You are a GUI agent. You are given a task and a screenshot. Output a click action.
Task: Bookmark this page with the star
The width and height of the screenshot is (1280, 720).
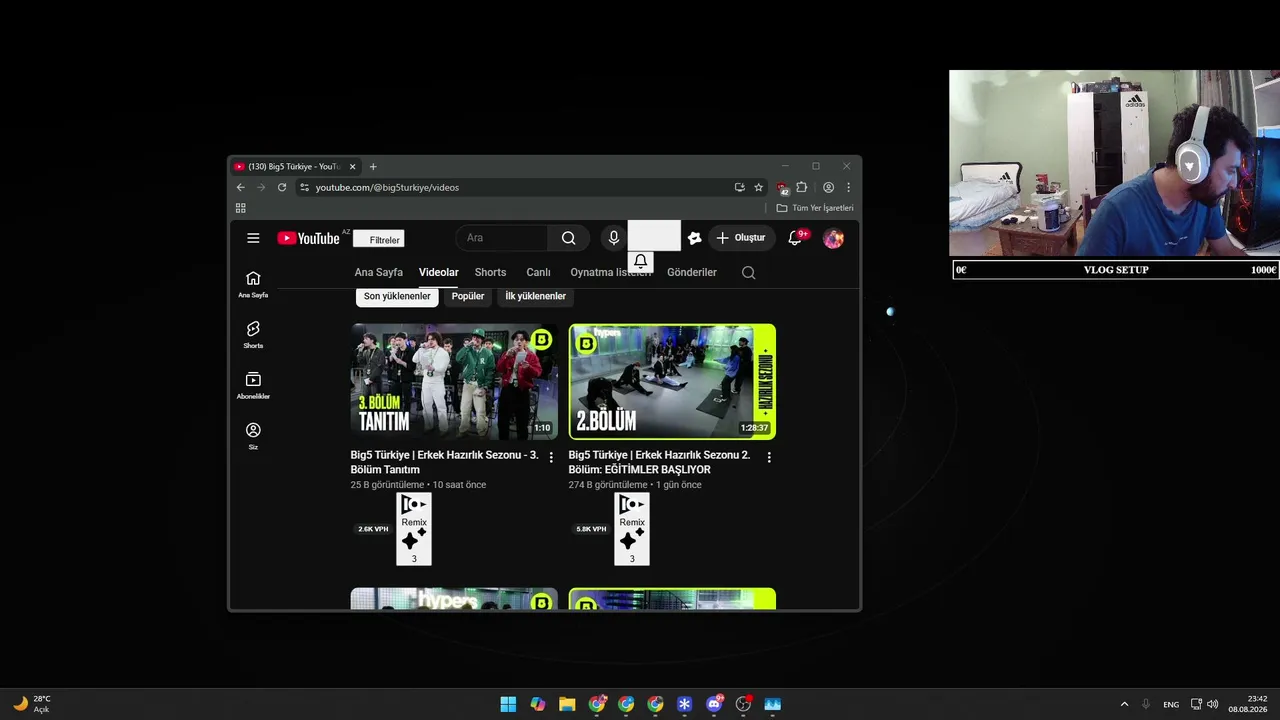[x=759, y=187]
